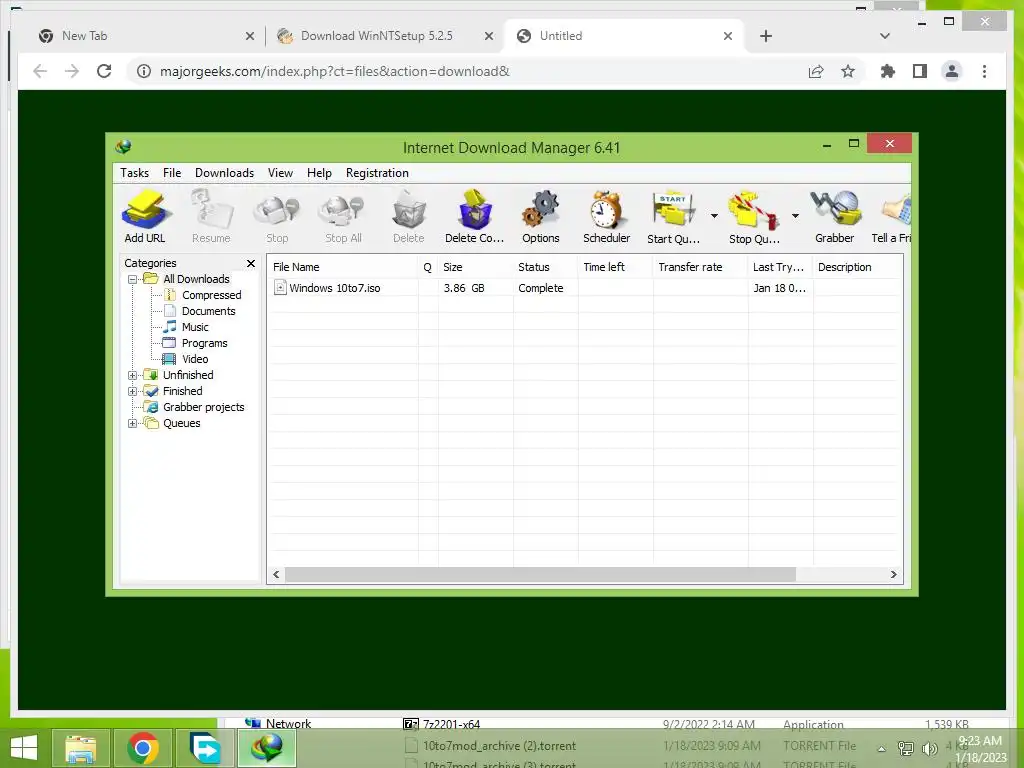Sort by Last Try column header

(780, 267)
